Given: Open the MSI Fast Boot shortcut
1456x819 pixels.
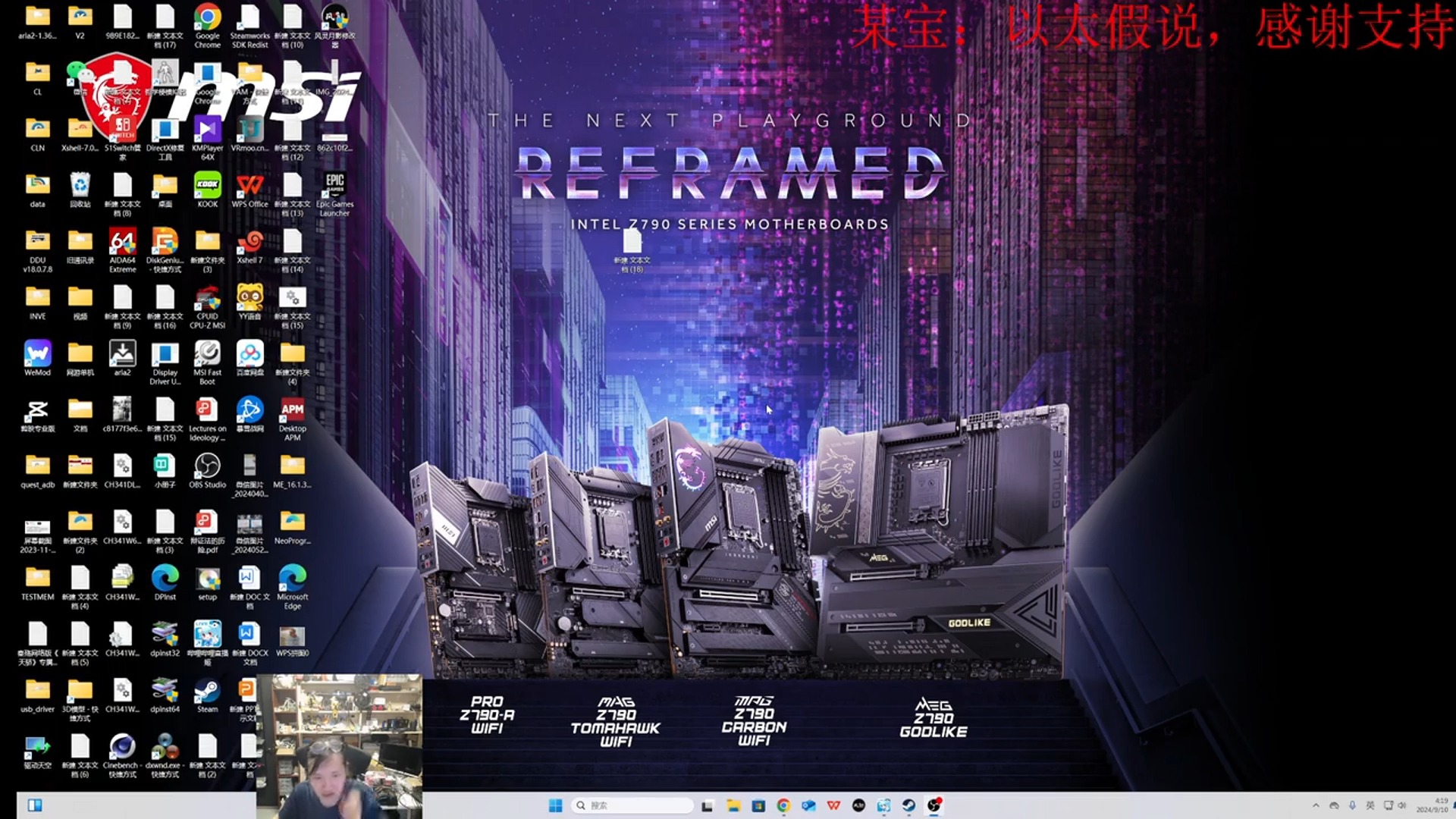Looking at the screenshot, I should pos(207,362).
